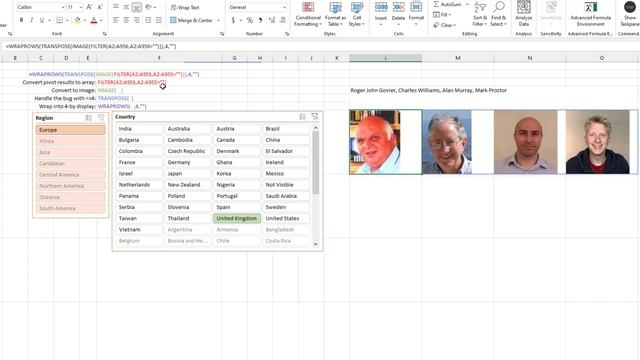640x360 pixels.
Task: Click the Merge & Center button
Action: pos(191,20)
